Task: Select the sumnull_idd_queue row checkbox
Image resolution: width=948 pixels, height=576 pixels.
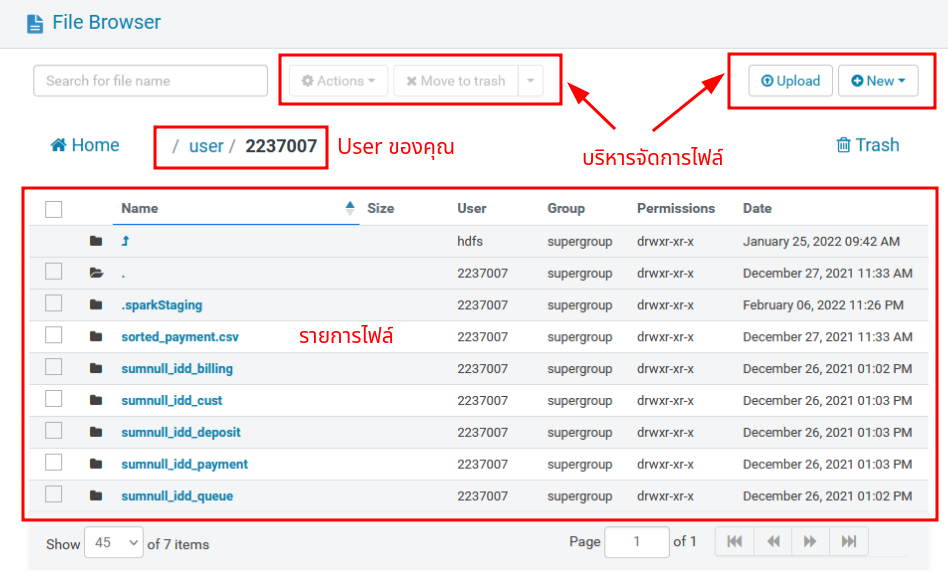Action: coord(54,494)
